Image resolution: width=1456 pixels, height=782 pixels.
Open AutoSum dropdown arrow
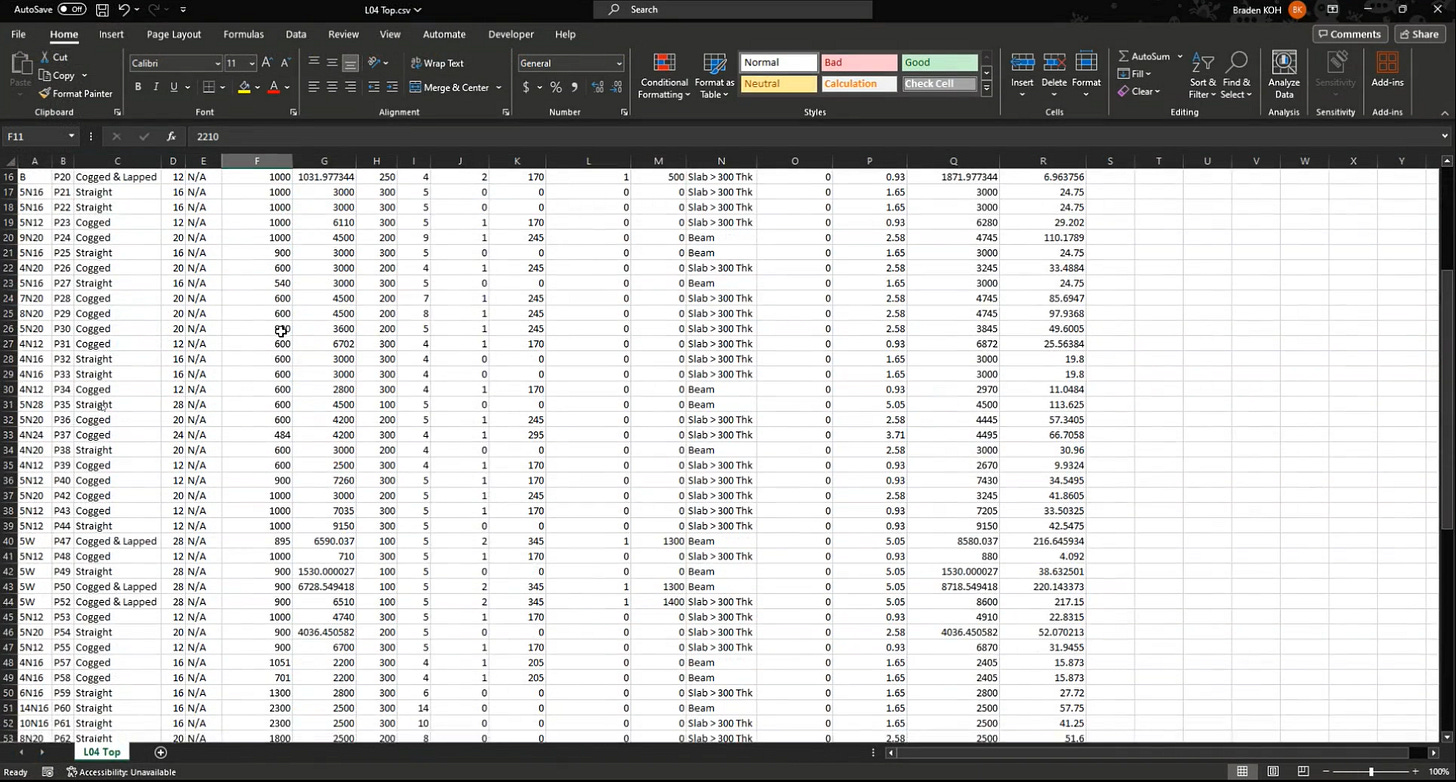click(x=1180, y=56)
